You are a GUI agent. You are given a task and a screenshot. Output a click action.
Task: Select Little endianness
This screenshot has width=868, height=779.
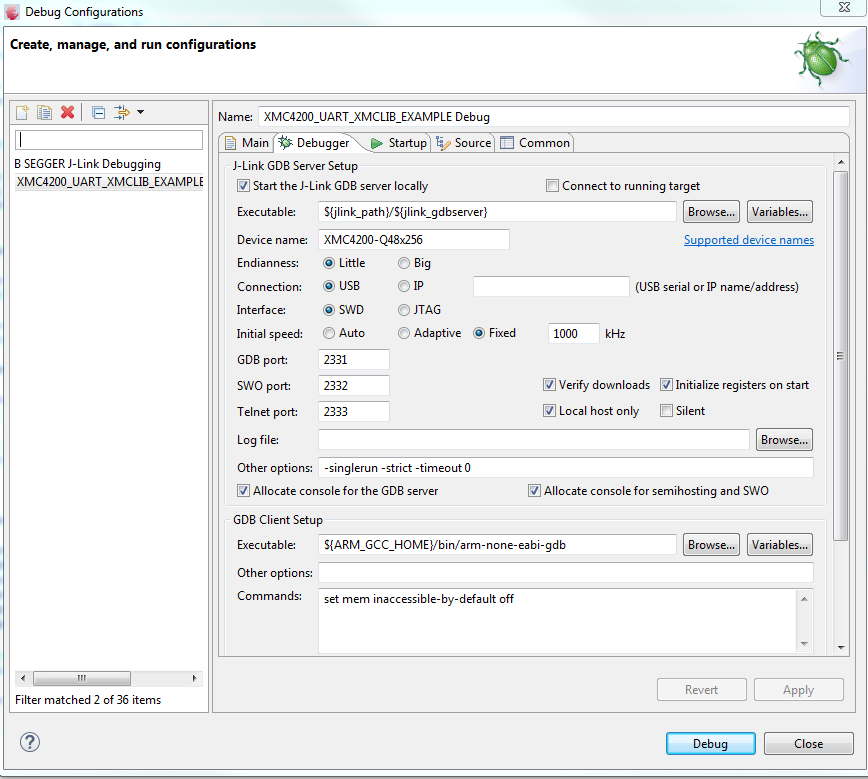329,263
